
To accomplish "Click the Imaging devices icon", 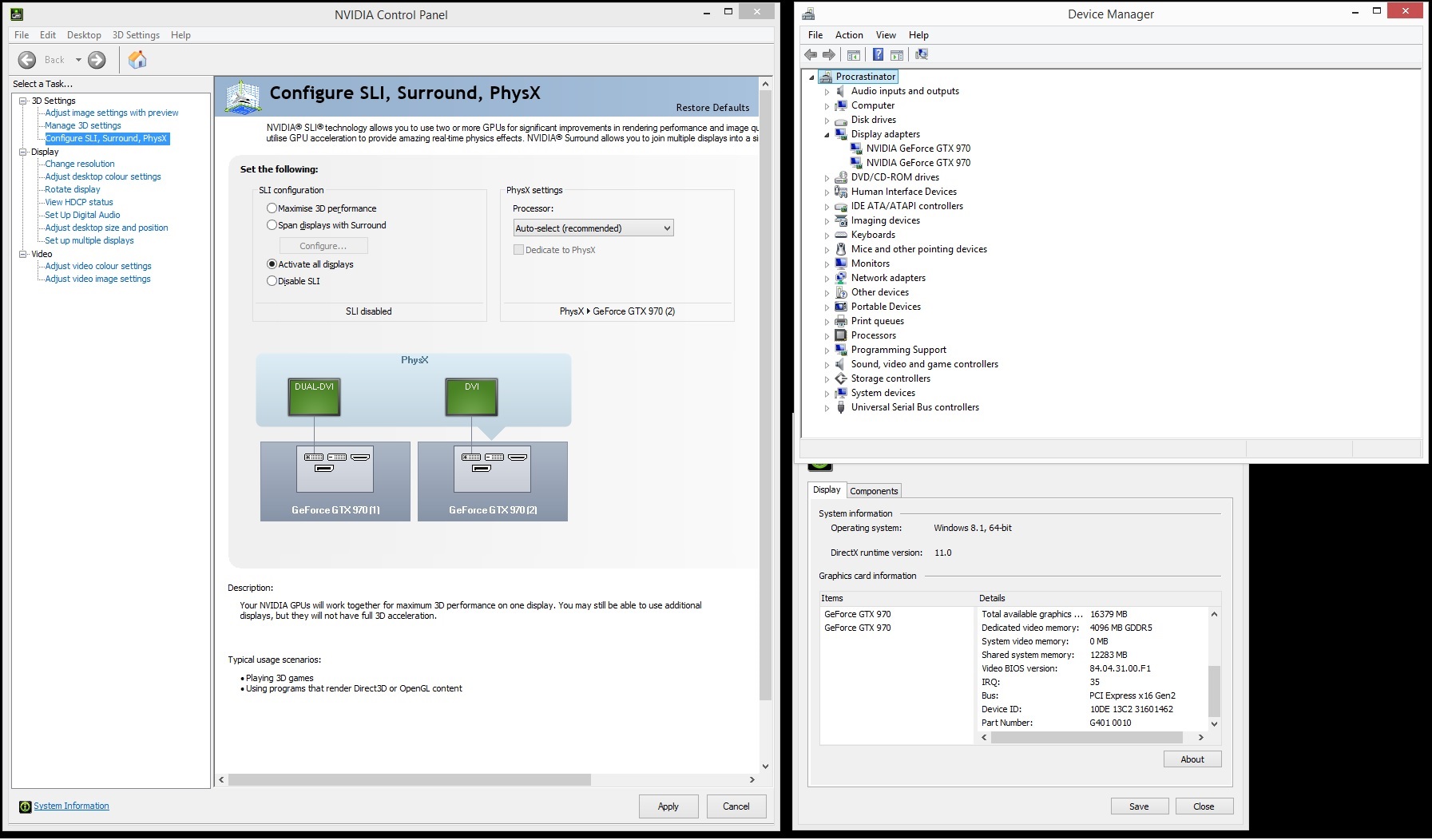I will tap(841, 220).
